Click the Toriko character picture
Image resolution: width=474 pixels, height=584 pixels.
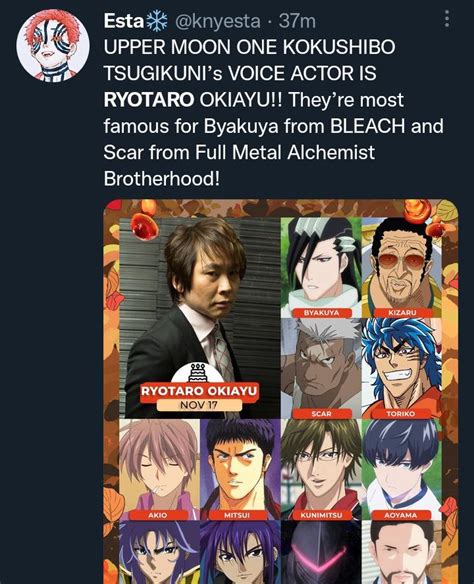[401, 369]
